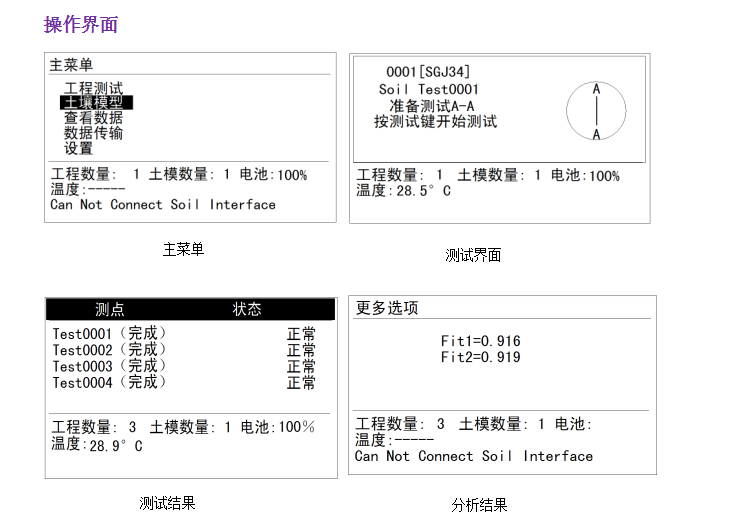
Task: Click 温度:28.9° C status in results screen
Action: coord(97,445)
